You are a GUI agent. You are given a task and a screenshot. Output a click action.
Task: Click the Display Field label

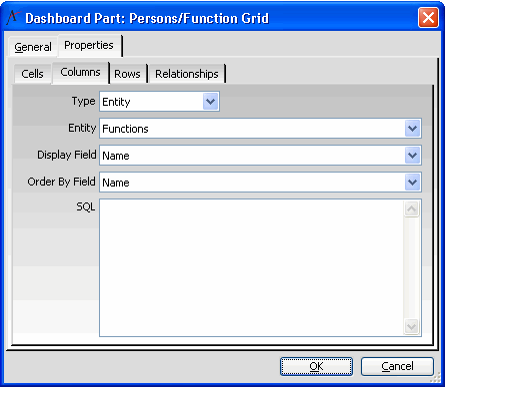tap(67, 155)
